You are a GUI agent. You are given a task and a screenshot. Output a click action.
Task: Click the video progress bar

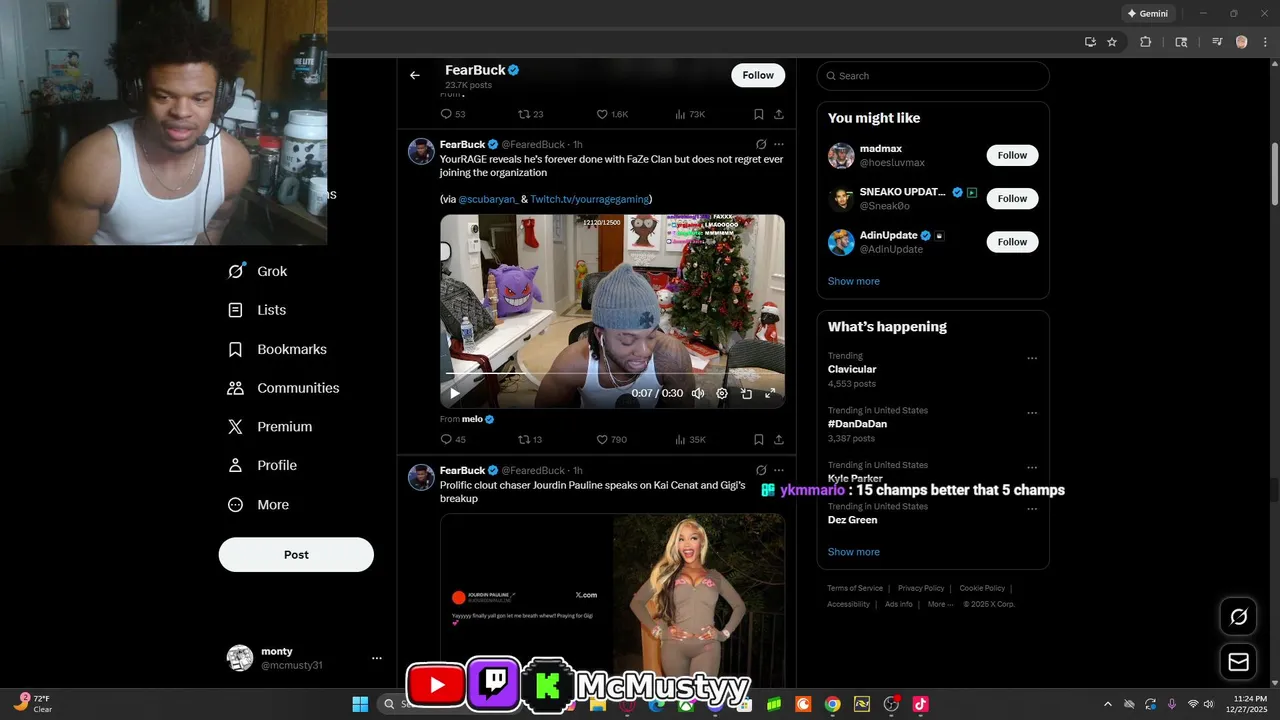click(612, 376)
